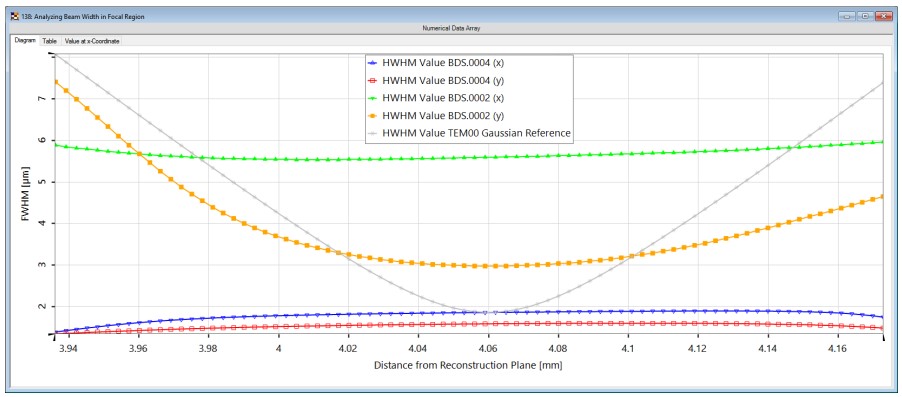Click the application icon in title bar
Viewport: 902px width, 397px height.
tap(14, 17)
